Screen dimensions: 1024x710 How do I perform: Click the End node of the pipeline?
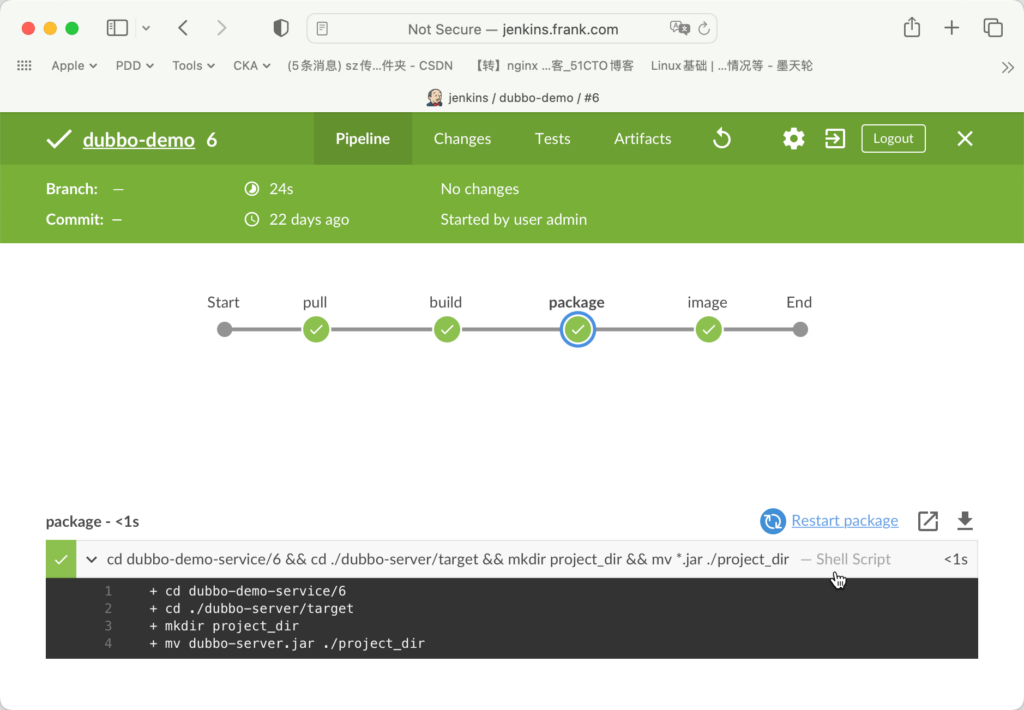(x=800, y=329)
